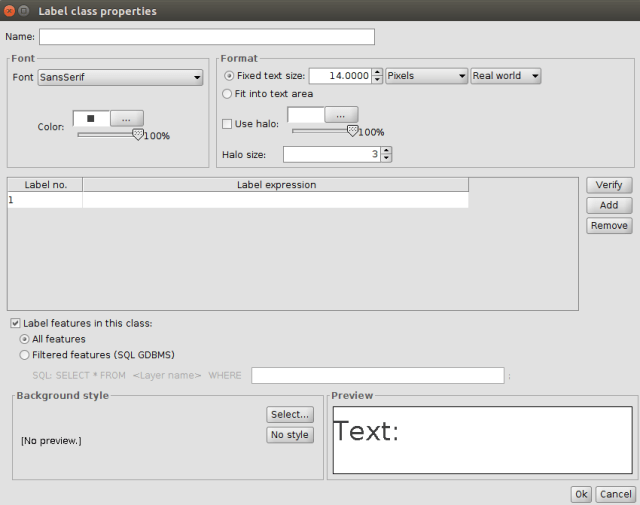This screenshot has width=640, height=505.
Task: Open halo color picker ellipsis button
Action: point(340,115)
